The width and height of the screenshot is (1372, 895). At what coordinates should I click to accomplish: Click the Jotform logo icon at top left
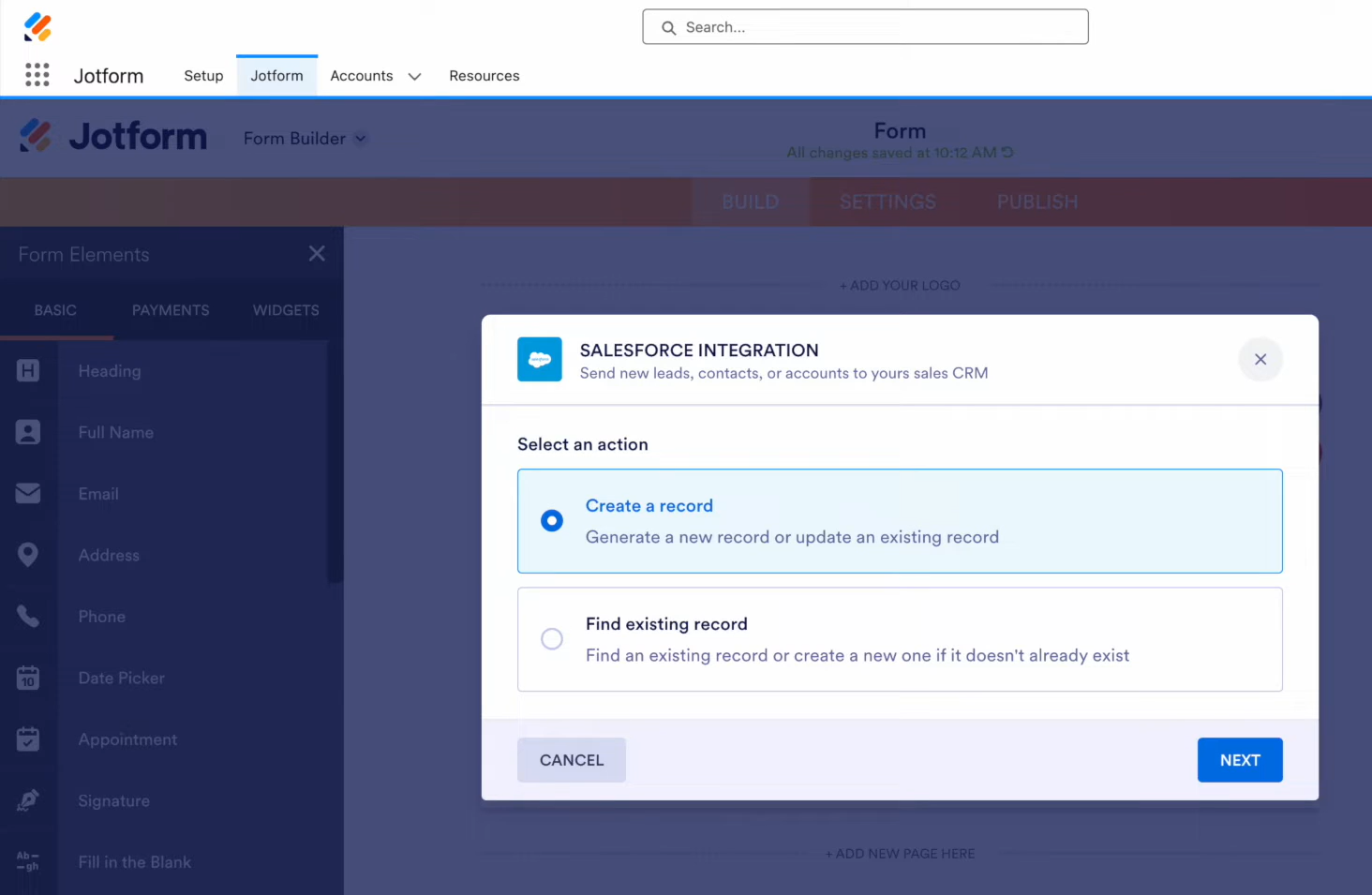click(37, 27)
